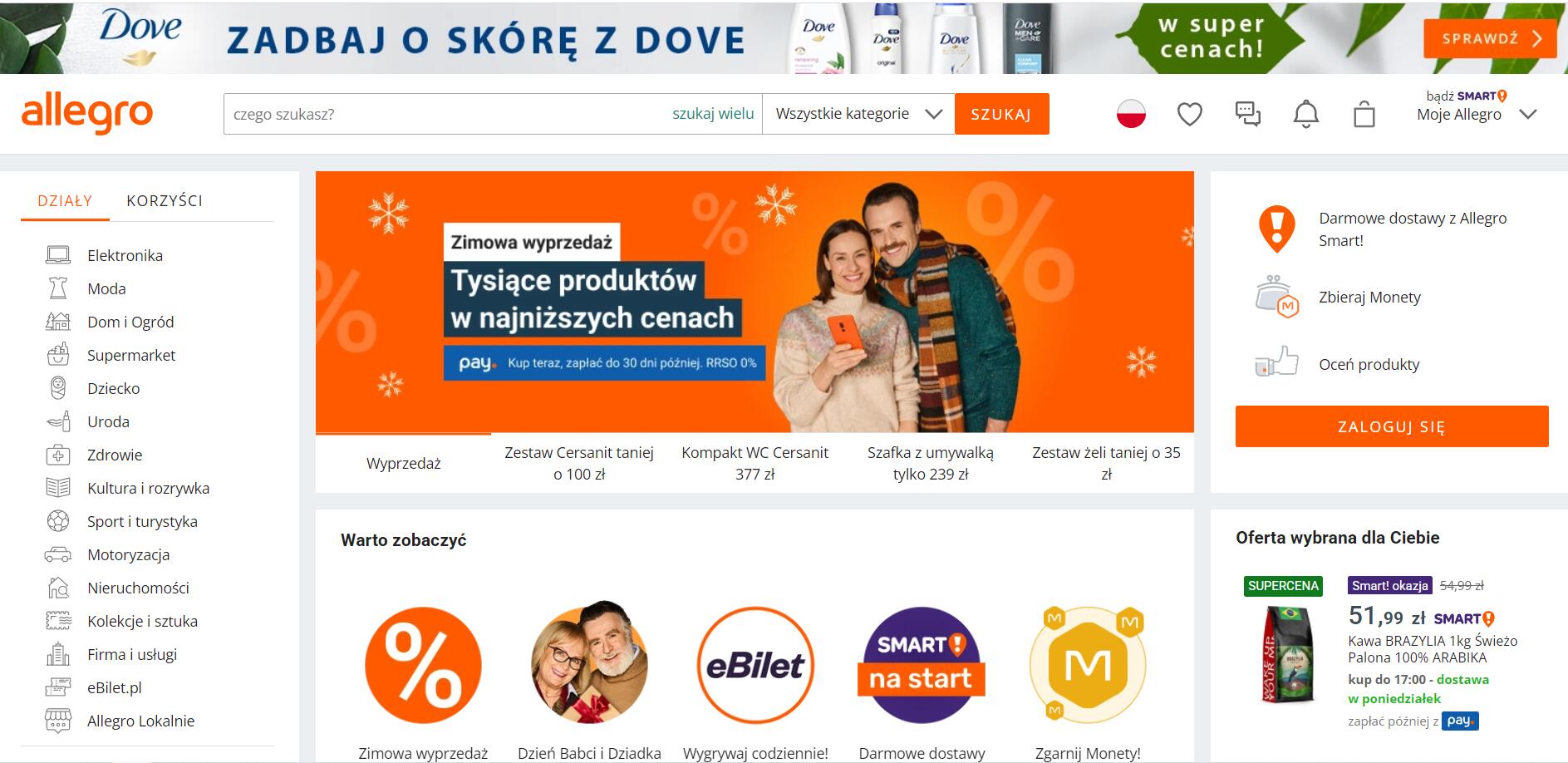Select the Kompakt WC Cersanit banner slide
Screen dimensions: 1568x763
coord(755,463)
